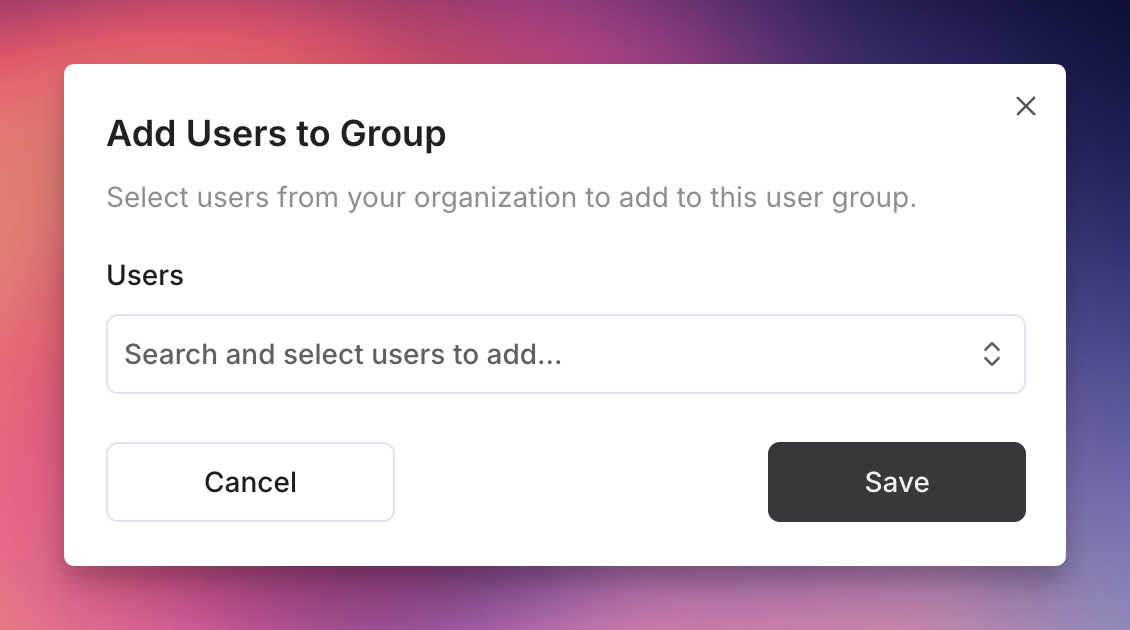Click the empty area between Cancel and Save
1130x630 pixels.
pyautogui.click(x=581, y=482)
